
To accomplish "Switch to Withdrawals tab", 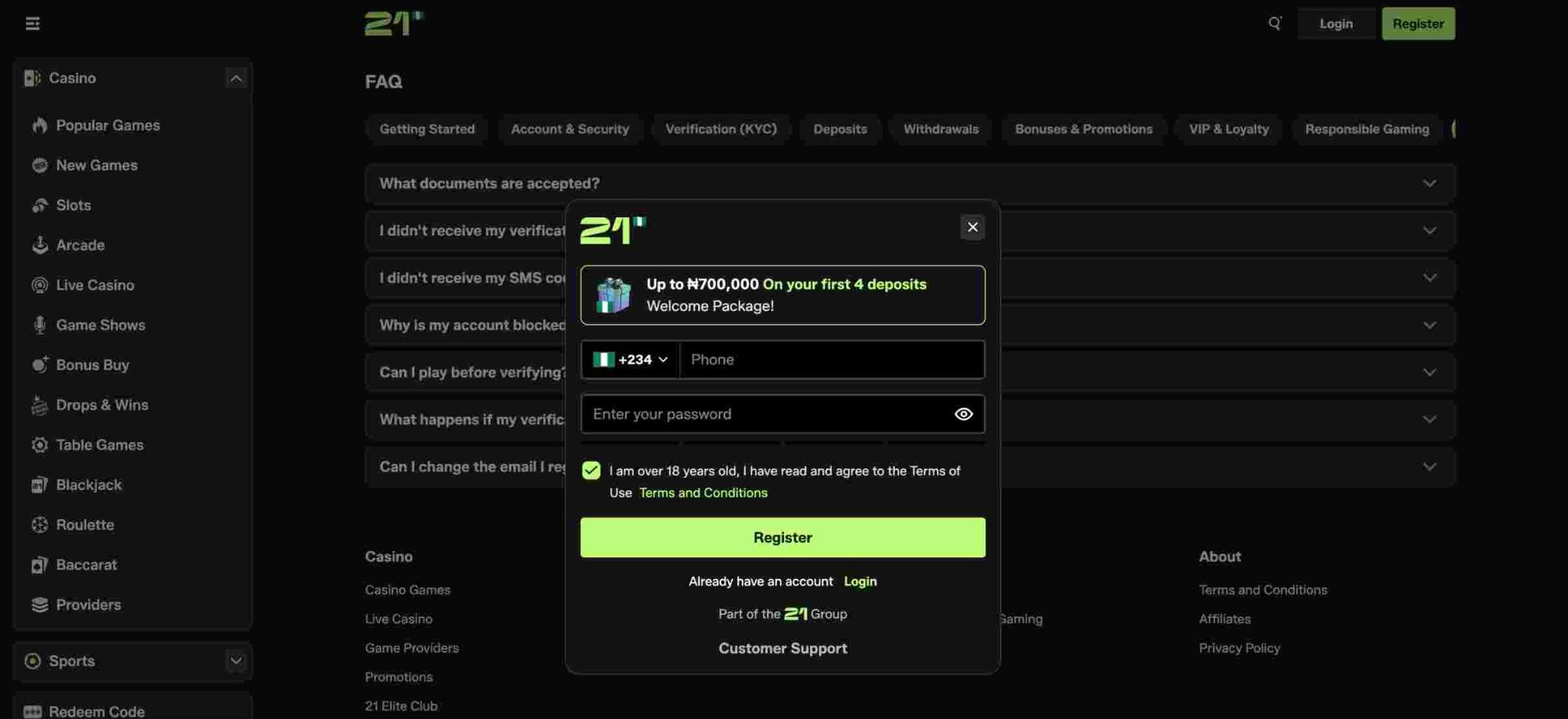I will pos(941,129).
